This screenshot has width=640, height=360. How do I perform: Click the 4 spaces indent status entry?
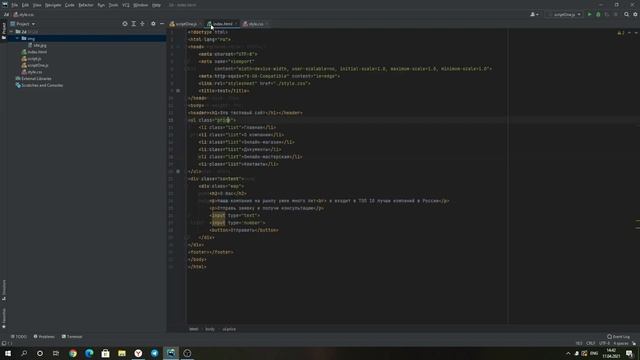point(621,344)
